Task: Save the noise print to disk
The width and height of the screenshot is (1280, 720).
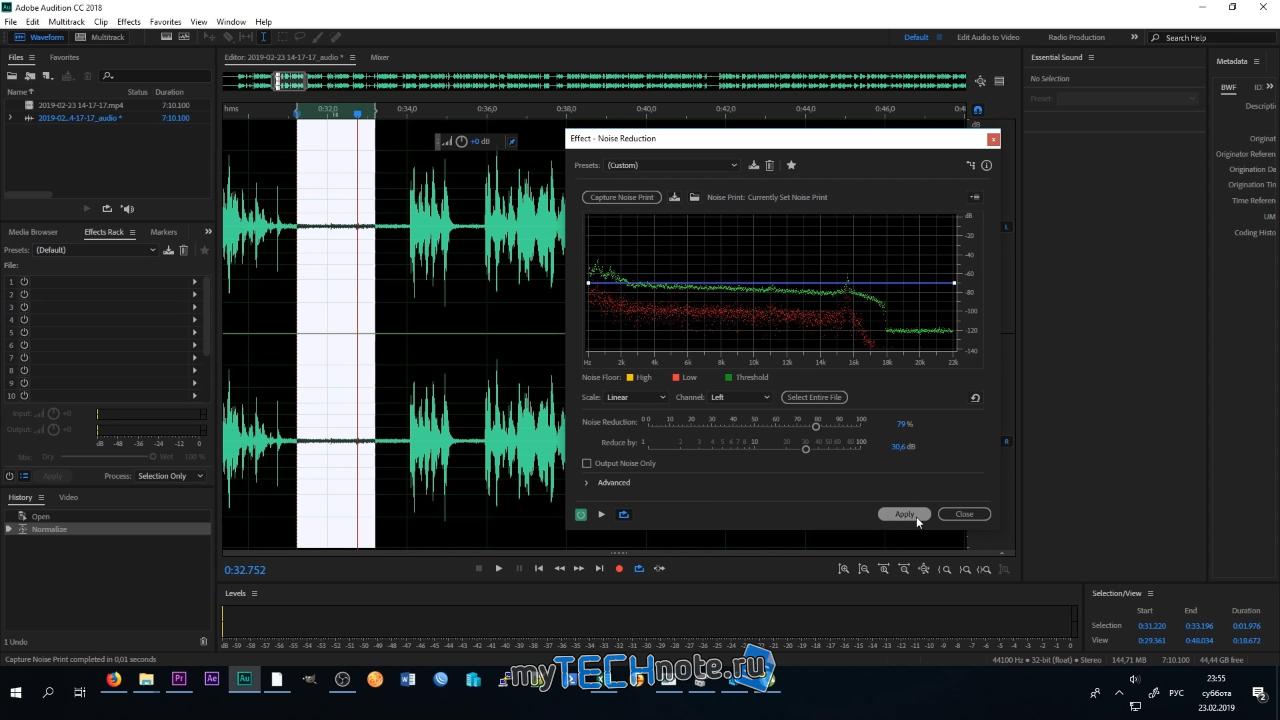Action: (675, 197)
